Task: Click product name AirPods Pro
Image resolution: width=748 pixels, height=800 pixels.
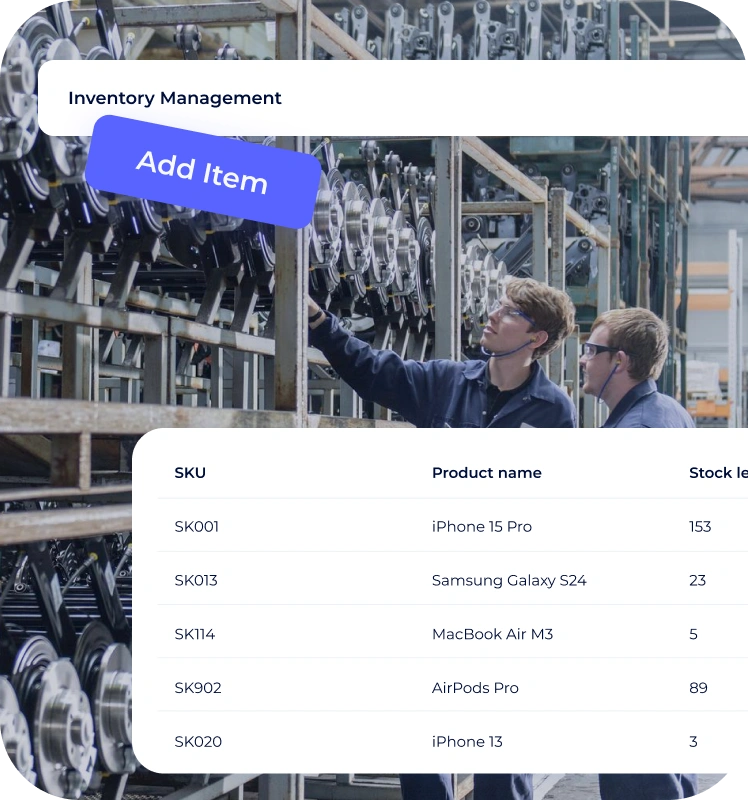Action: (x=475, y=688)
